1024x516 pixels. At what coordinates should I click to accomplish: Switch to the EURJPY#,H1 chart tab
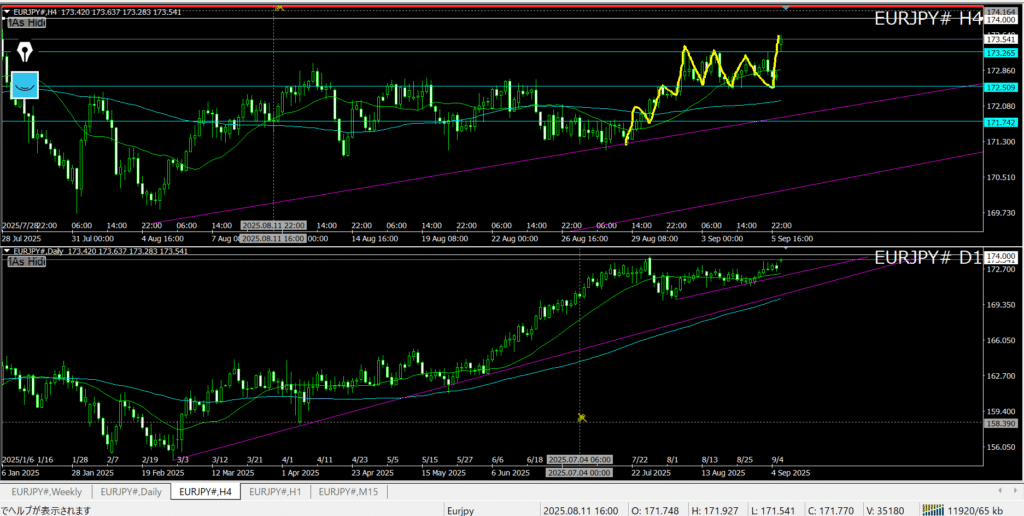275,491
